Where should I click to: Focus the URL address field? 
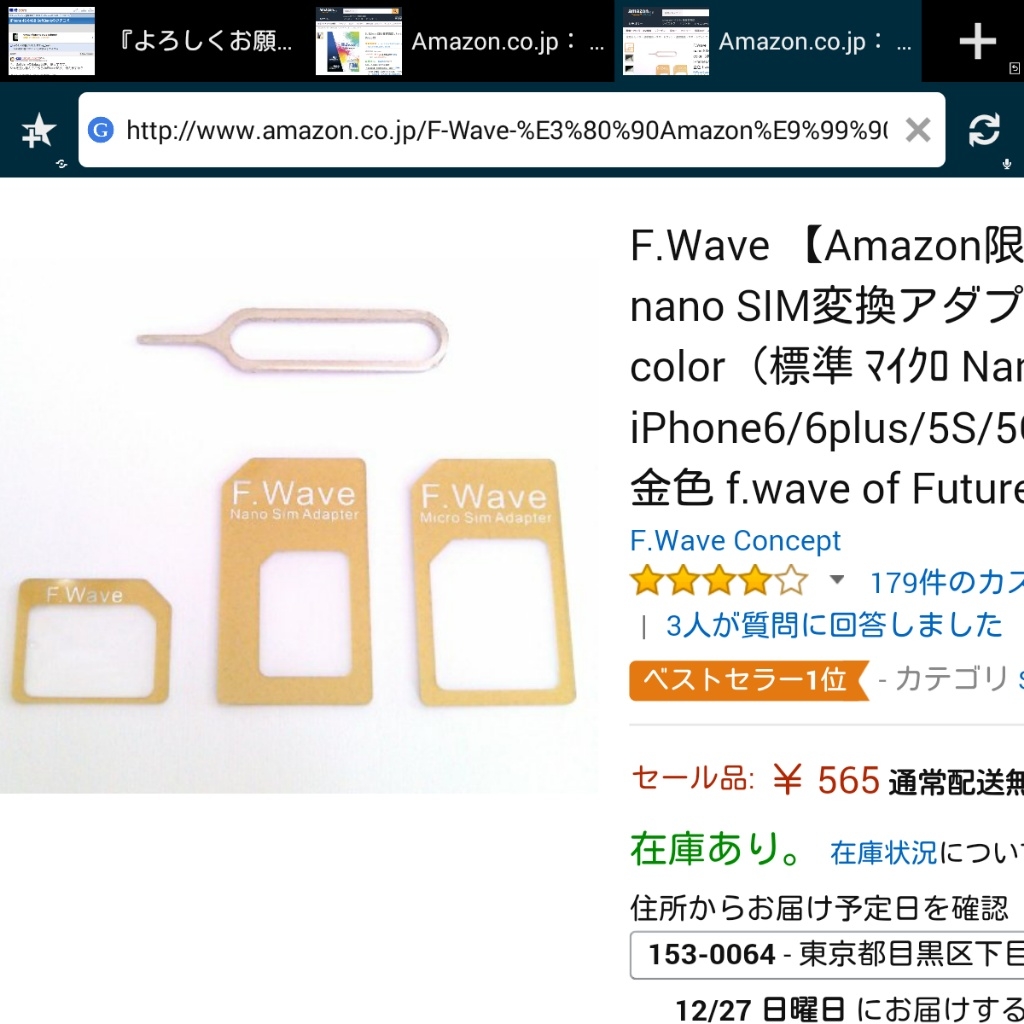pyautogui.click(x=506, y=131)
